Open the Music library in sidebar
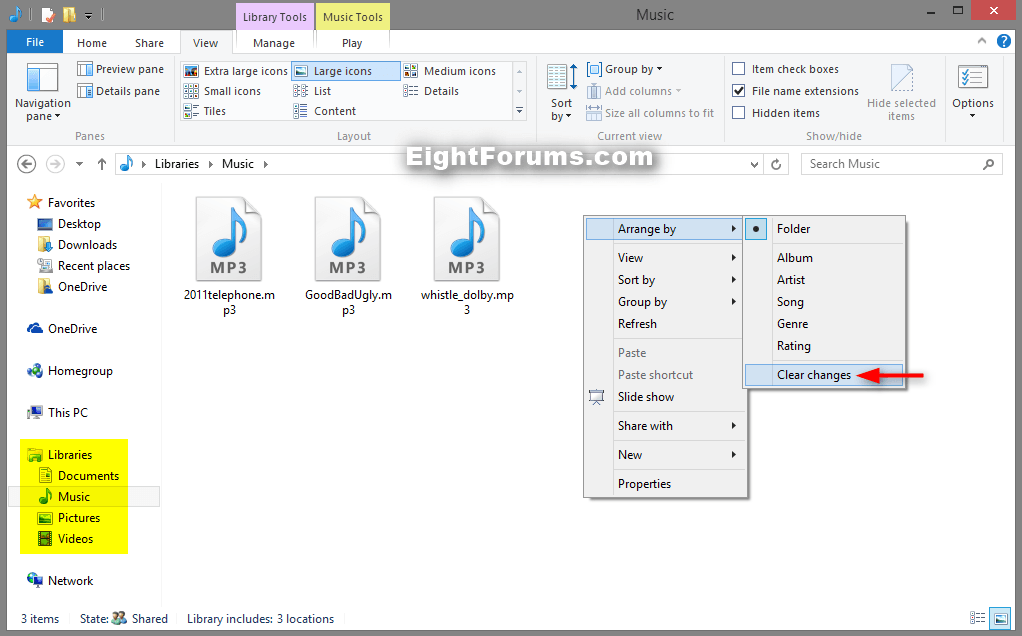The height and width of the screenshot is (636, 1022). 73,497
